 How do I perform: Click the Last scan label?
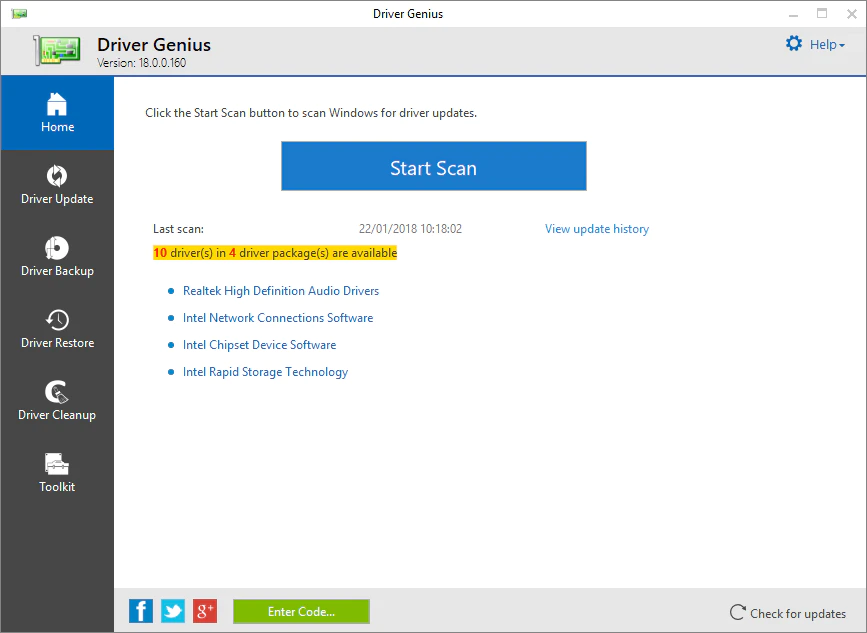[179, 229]
